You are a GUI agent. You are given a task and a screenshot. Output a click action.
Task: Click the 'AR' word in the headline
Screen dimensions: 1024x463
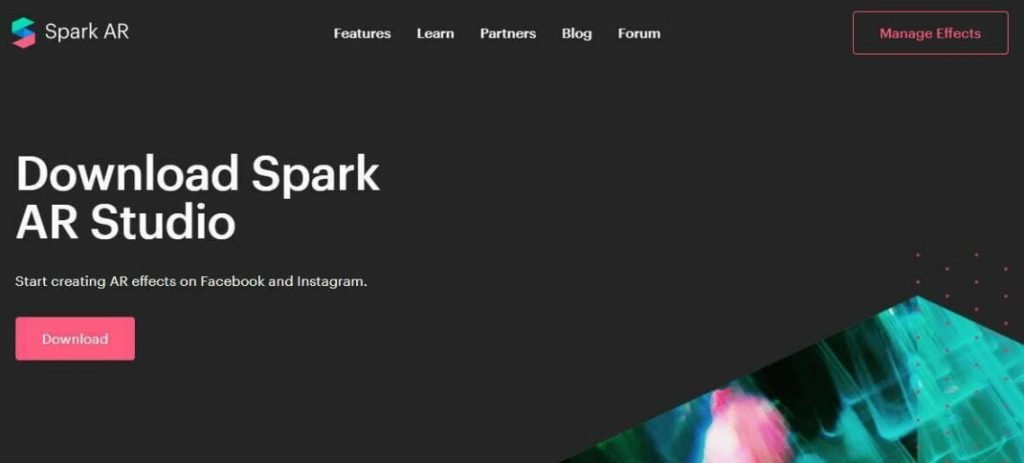(x=48, y=223)
